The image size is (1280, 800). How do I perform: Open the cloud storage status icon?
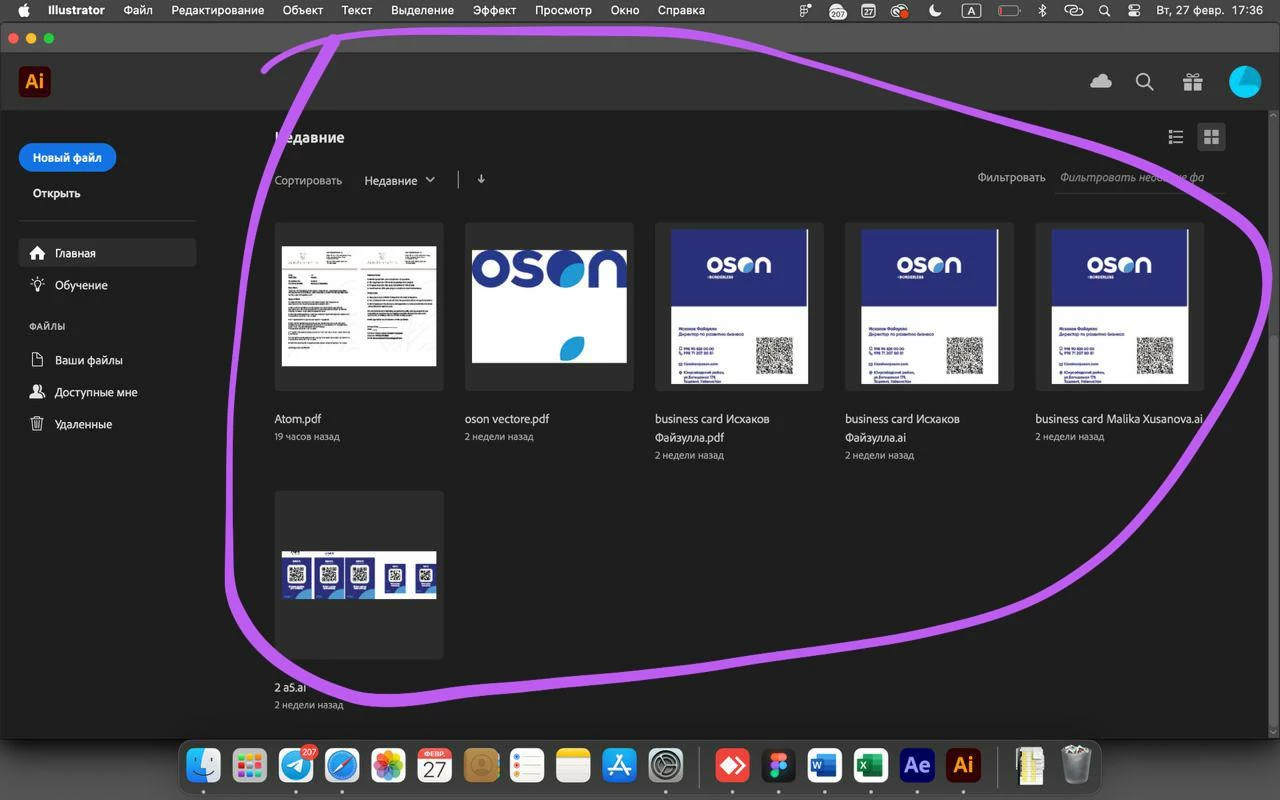(1101, 82)
